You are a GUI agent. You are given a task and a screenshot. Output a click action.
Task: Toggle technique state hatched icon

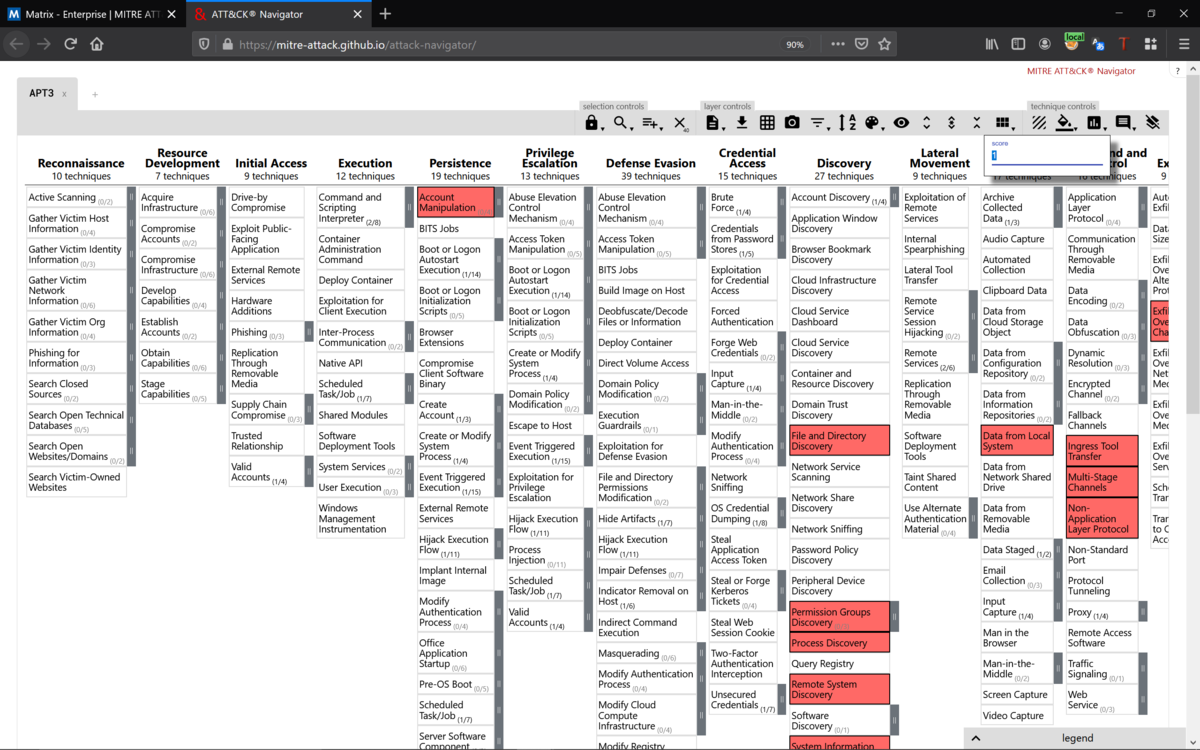pyautogui.click(x=1039, y=123)
